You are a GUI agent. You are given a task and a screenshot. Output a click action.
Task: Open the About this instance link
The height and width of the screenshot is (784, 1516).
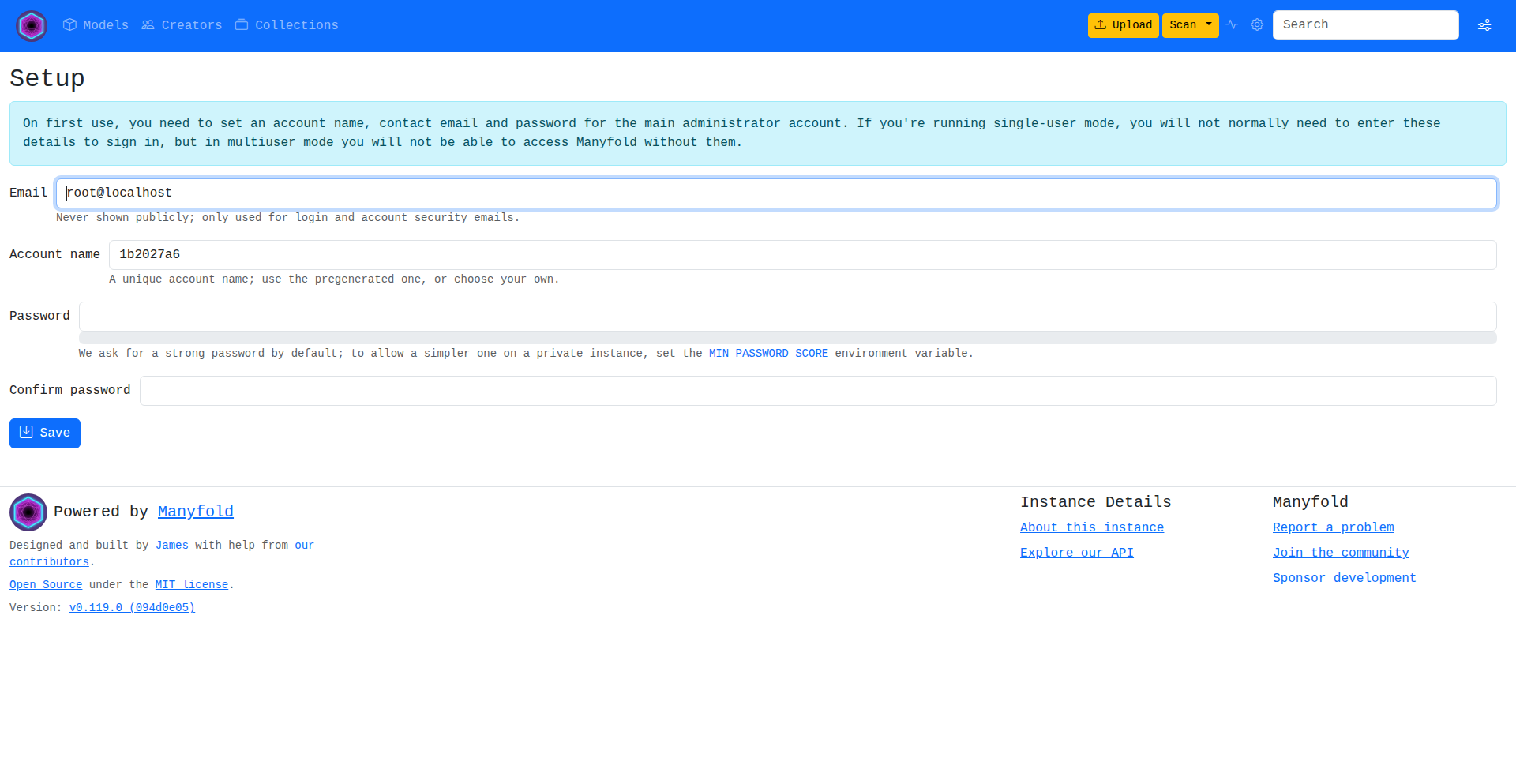pyautogui.click(x=1092, y=527)
